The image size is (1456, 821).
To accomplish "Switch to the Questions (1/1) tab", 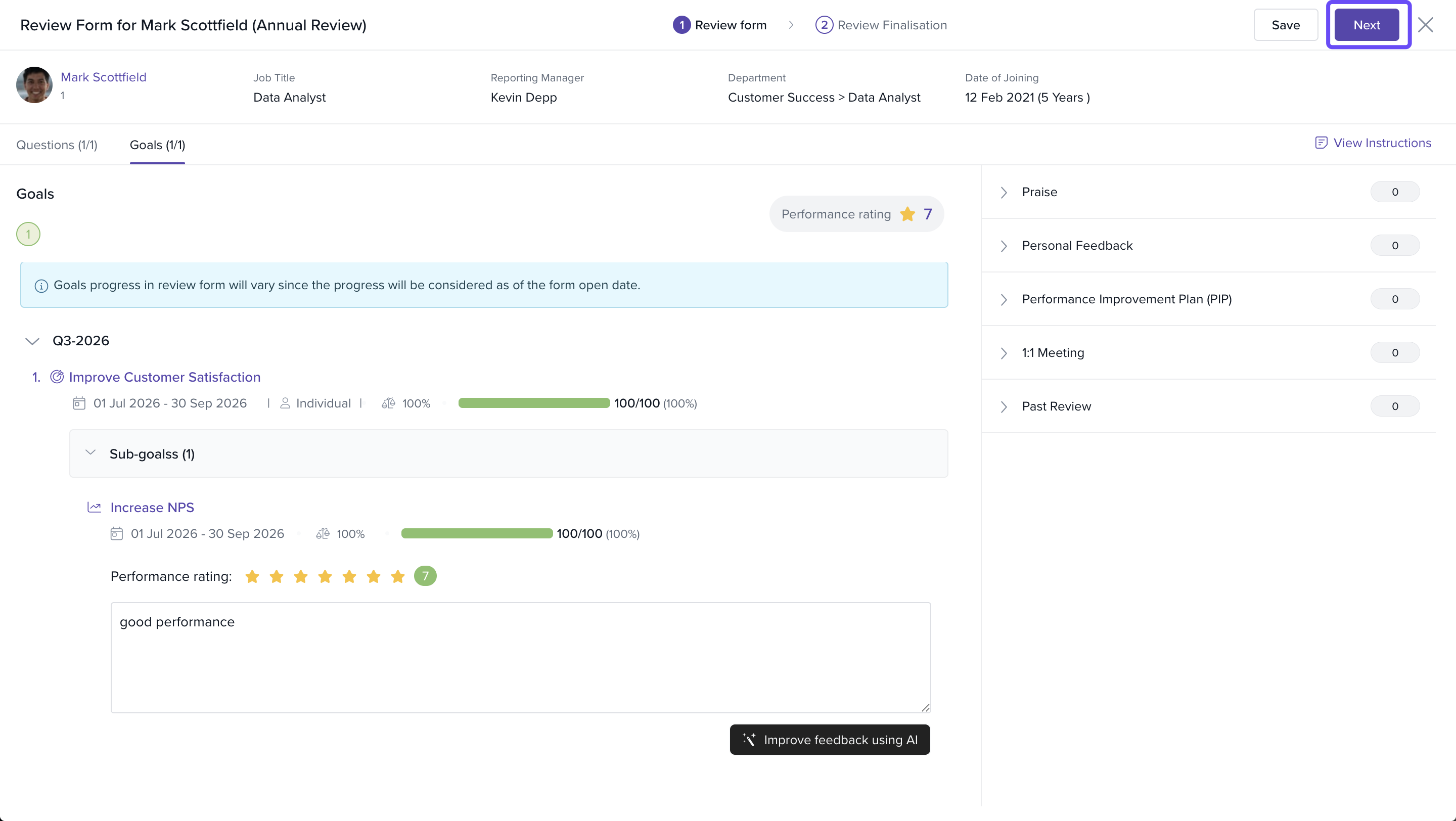I will 57,145.
